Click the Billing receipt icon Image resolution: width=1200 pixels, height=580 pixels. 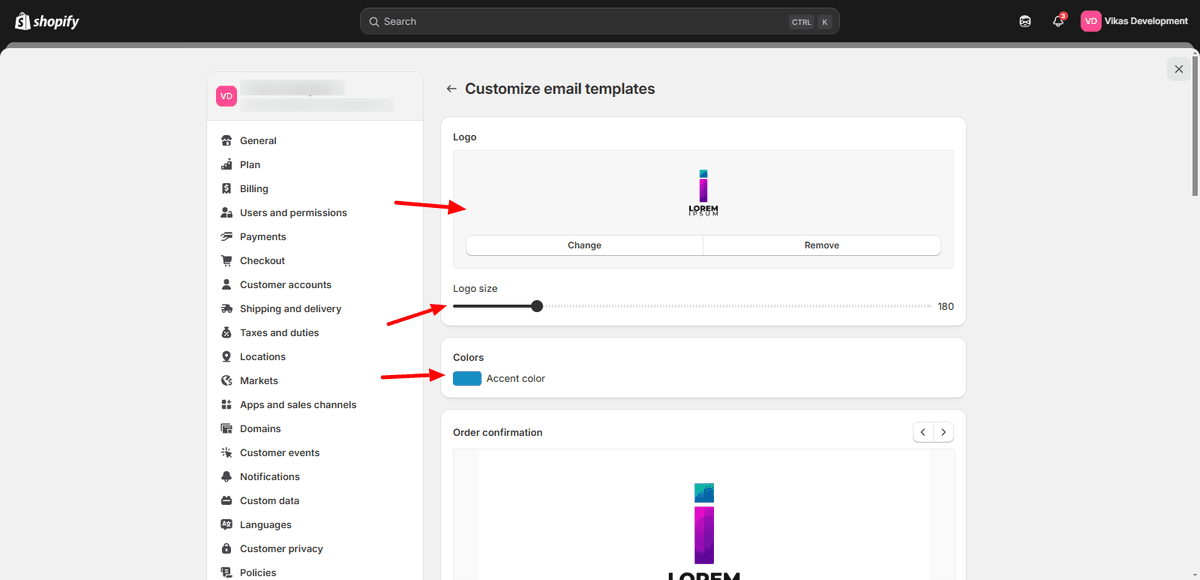(x=227, y=189)
